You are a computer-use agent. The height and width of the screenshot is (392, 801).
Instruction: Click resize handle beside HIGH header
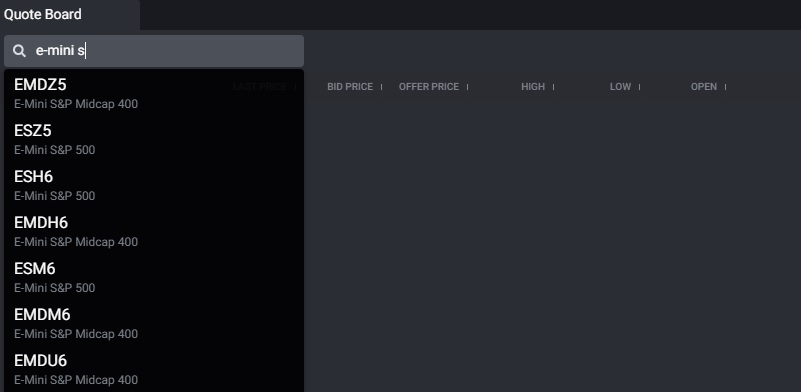coord(553,87)
